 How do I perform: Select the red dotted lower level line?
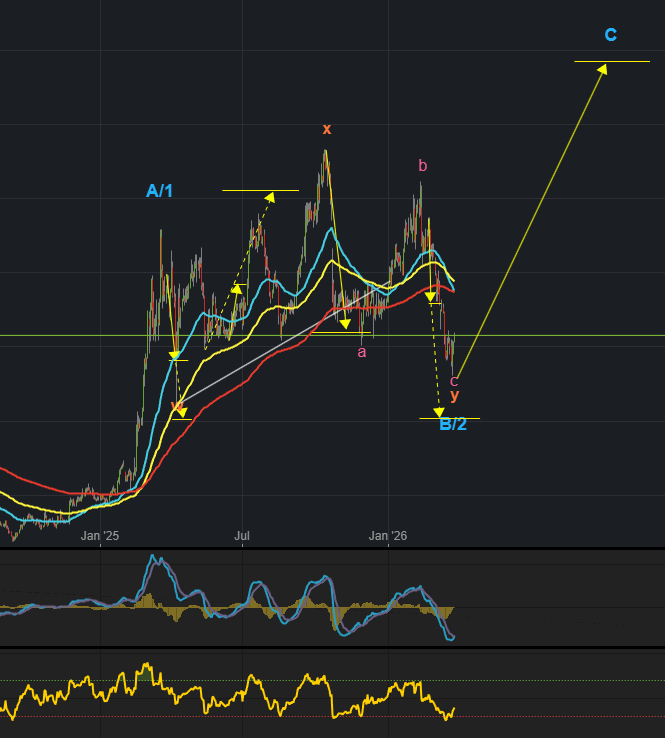[560, 717]
